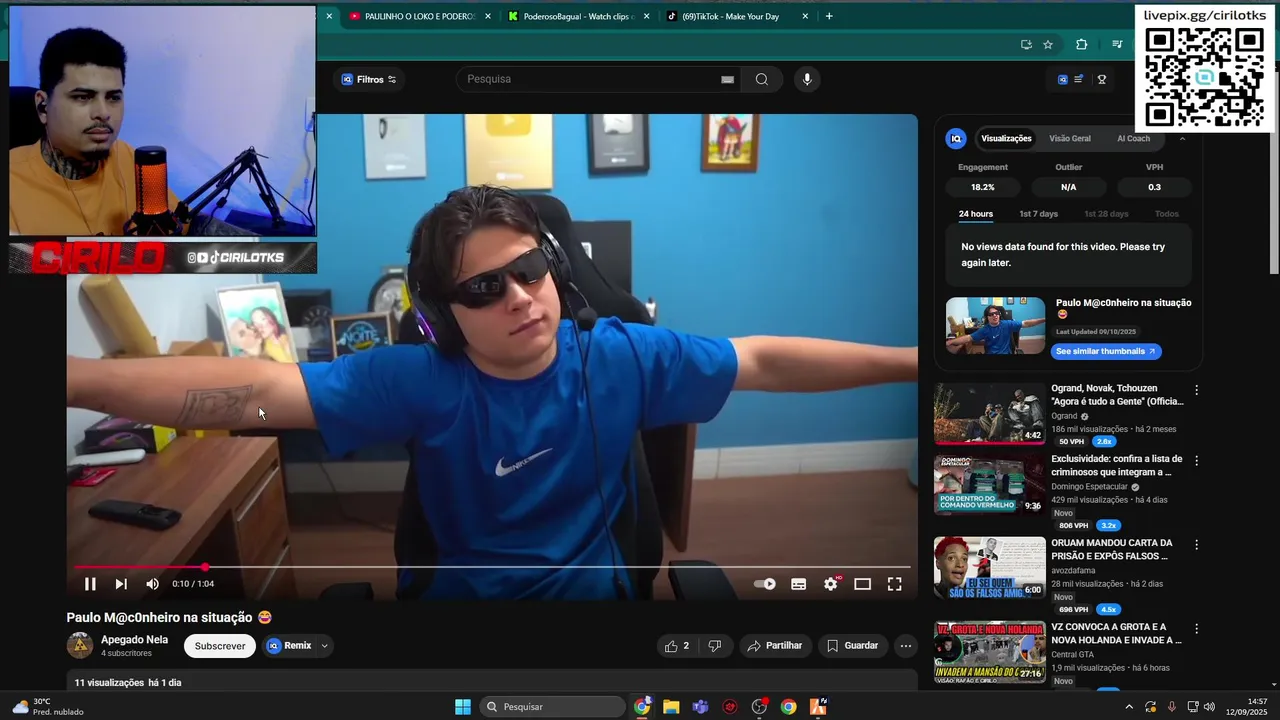The width and height of the screenshot is (1280, 720).
Task: Click the magnifier search button
Action: point(762,79)
